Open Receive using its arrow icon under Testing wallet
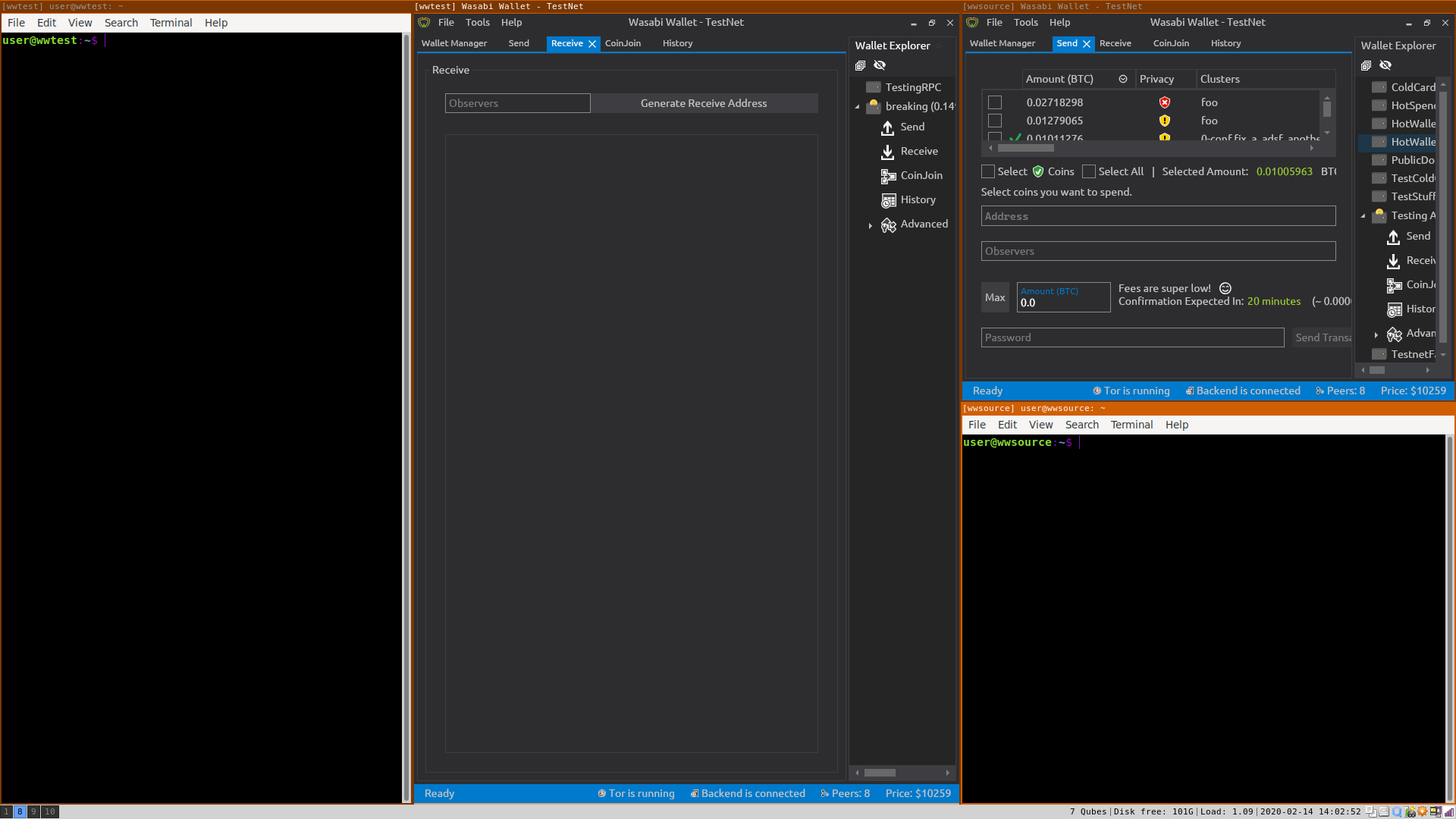This screenshot has width=1456, height=819. click(x=1395, y=261)
